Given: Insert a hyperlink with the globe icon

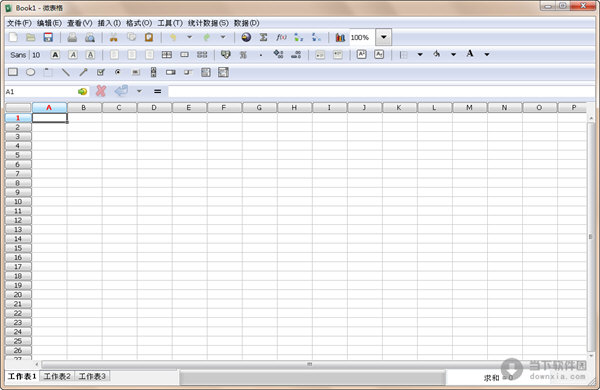Looking at the screenshot, I should [x=246, y=37].
